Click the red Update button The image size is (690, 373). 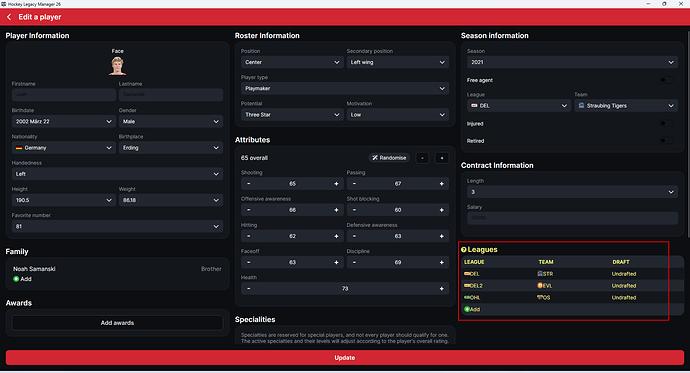[345, 358]
